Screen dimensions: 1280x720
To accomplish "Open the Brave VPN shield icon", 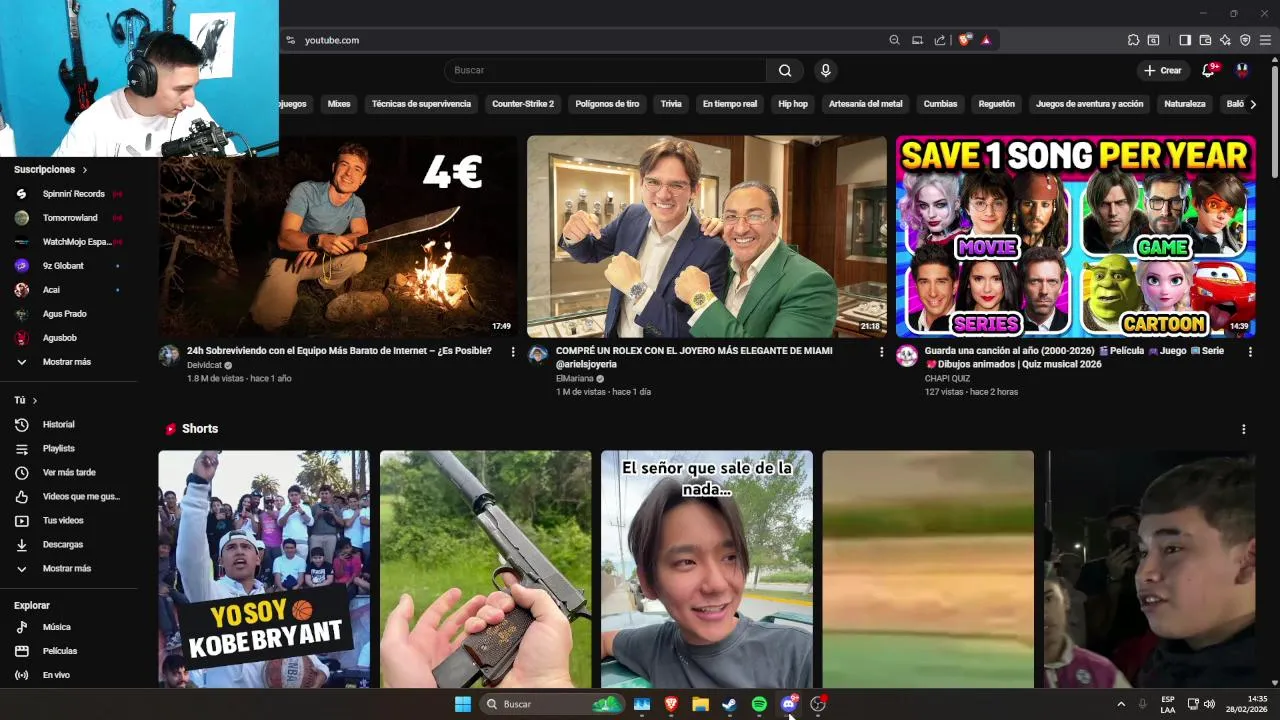I will pos(1245,40).
